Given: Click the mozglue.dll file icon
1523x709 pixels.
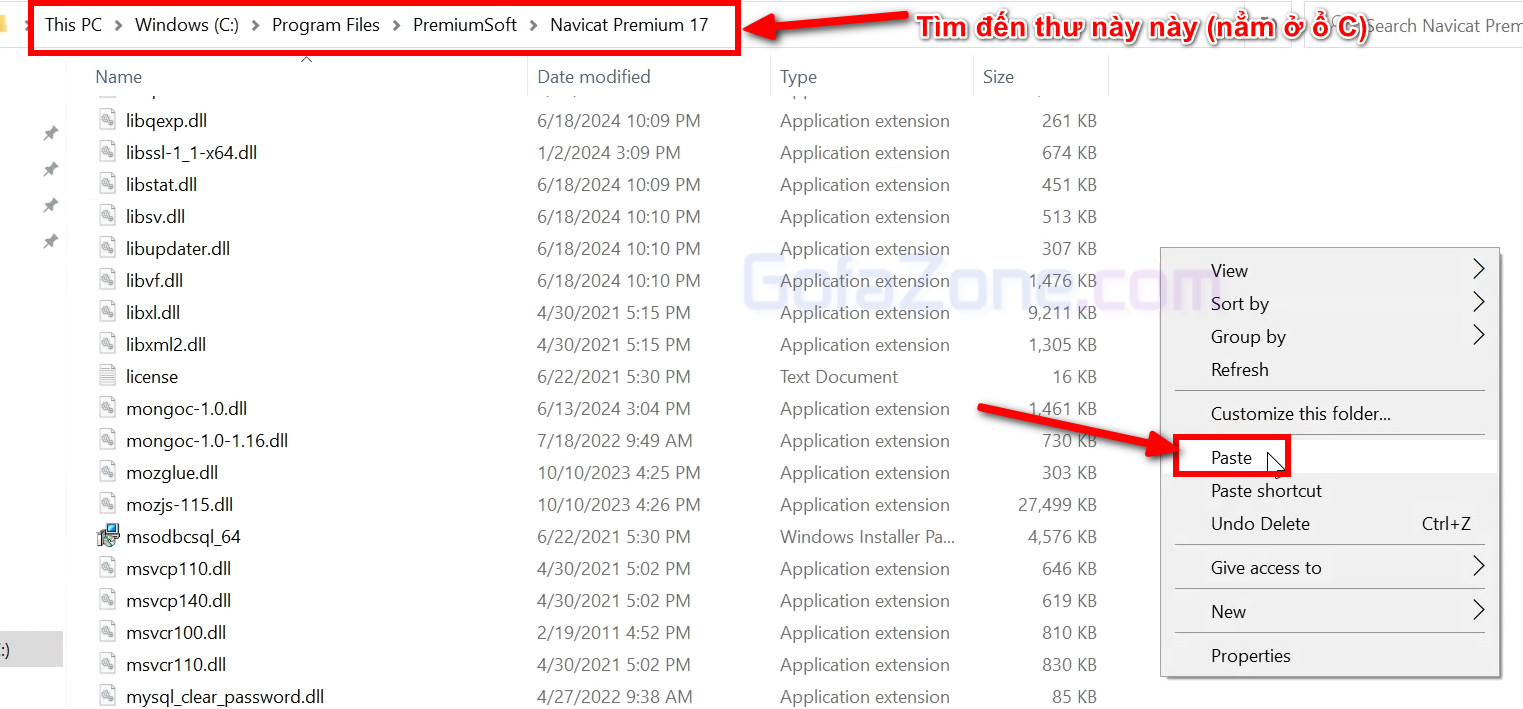Looking at the screenshot, I should click(108, 473).
